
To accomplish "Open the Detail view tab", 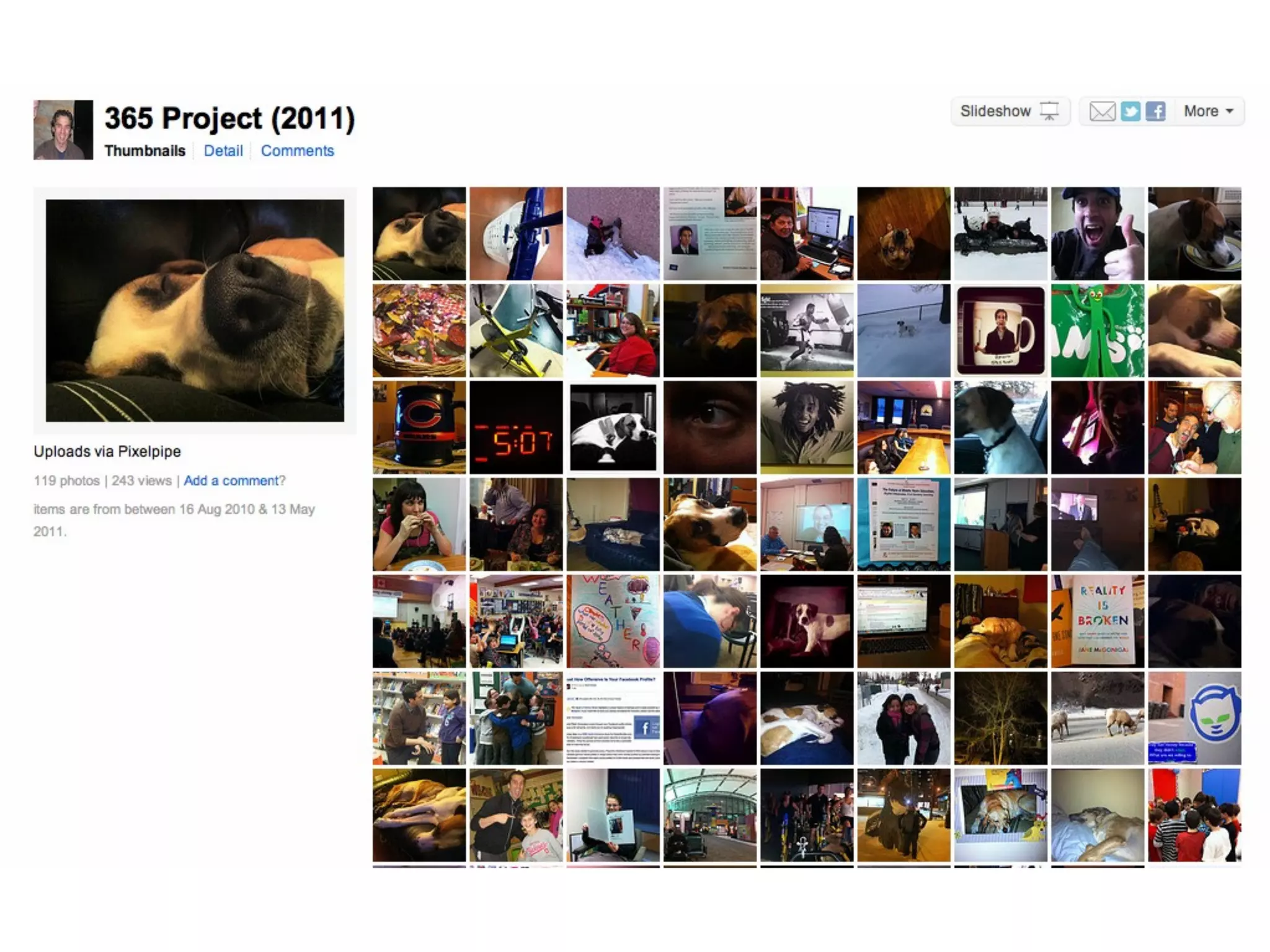I will (x=223, y=151).
